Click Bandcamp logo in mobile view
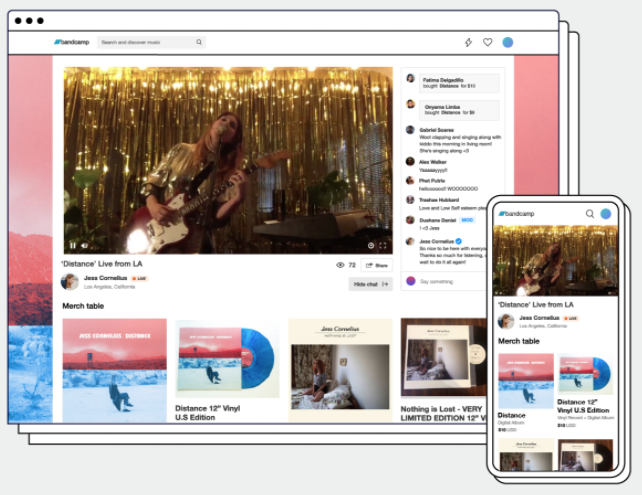 (x=516, y=213)
